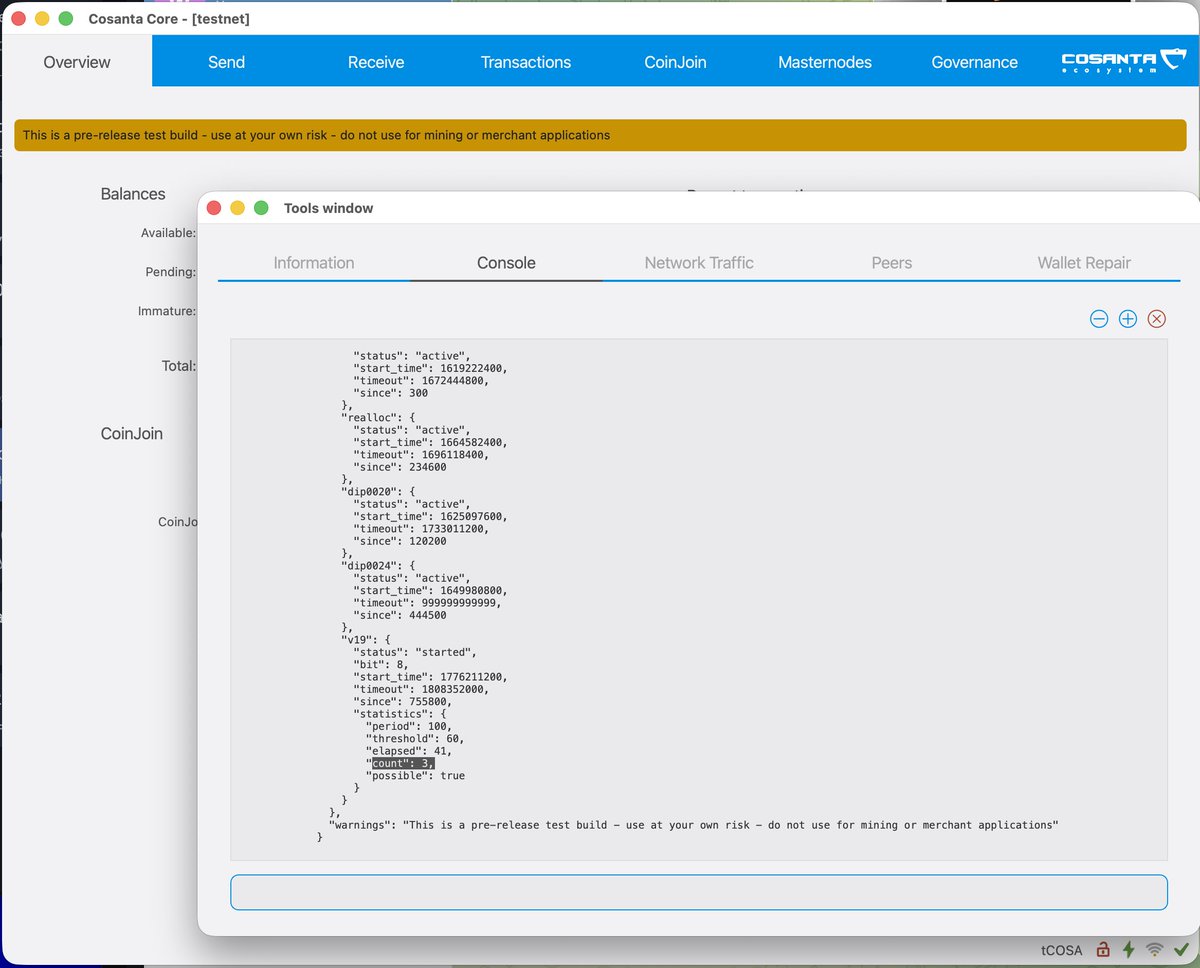Maximize the Tools window with green button
1200x968 pixels.
261,208
